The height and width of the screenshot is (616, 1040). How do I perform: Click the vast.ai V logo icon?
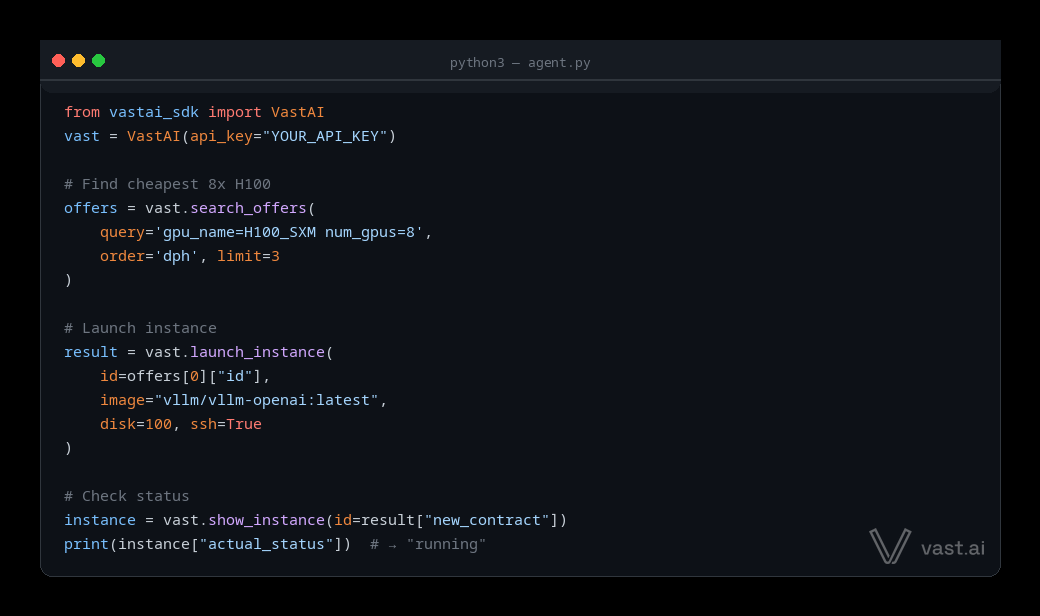888,546
